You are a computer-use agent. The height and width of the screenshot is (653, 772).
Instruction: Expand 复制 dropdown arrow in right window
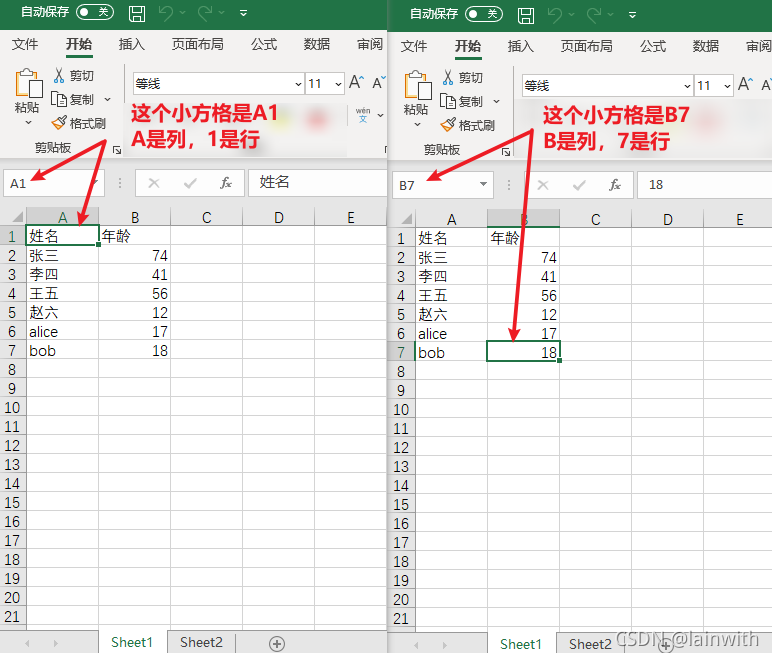tap(496, 101)
